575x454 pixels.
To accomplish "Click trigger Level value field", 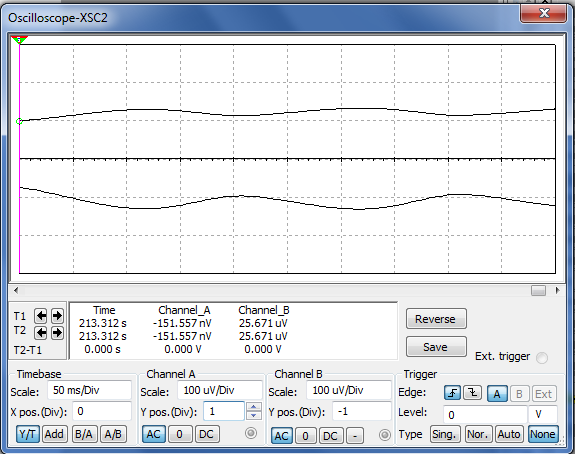I will point(485,415).
